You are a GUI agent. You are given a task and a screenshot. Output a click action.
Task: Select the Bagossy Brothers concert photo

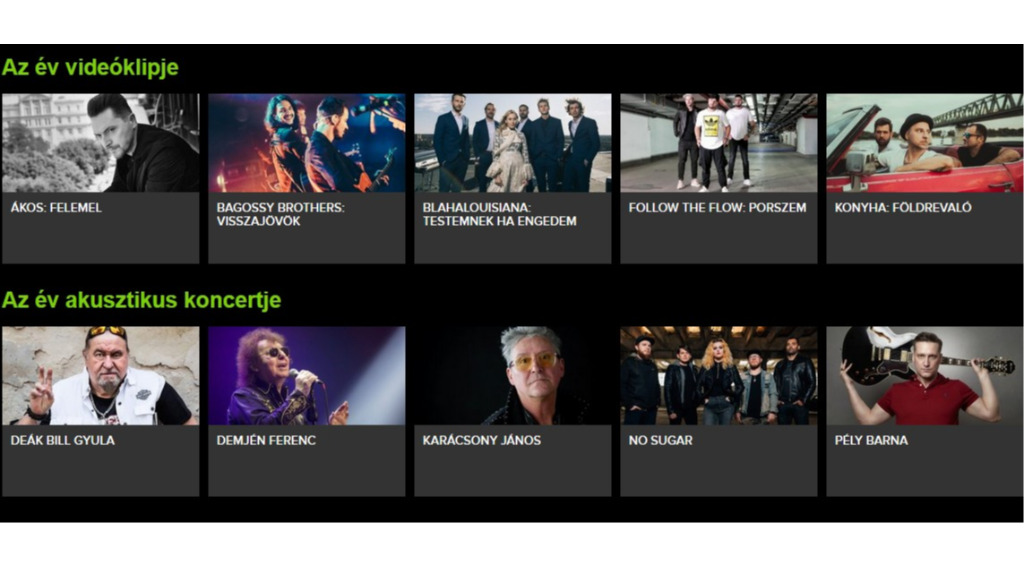pos(306,142)
